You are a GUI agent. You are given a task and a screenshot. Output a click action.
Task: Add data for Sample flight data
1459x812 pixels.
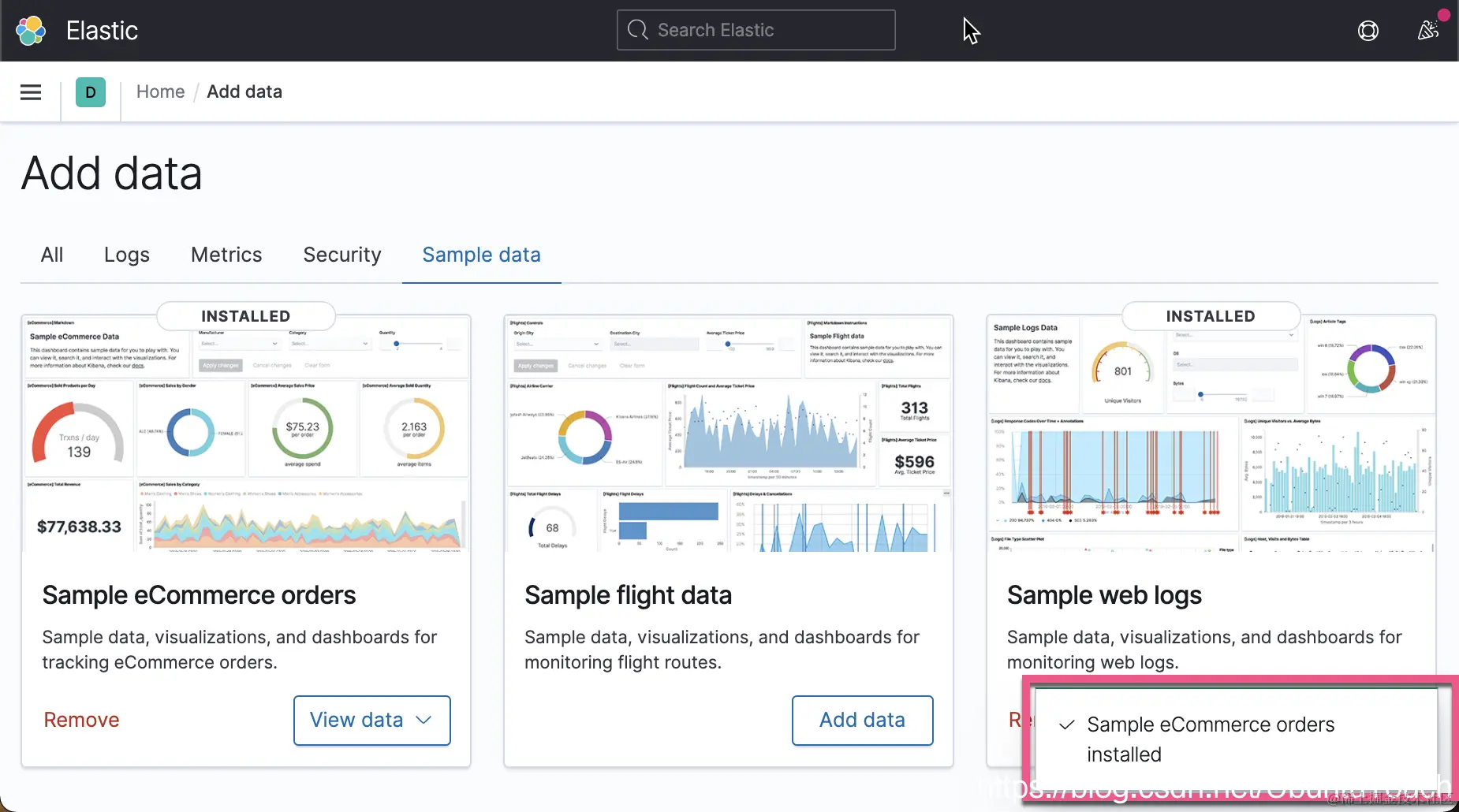point(863,720)
